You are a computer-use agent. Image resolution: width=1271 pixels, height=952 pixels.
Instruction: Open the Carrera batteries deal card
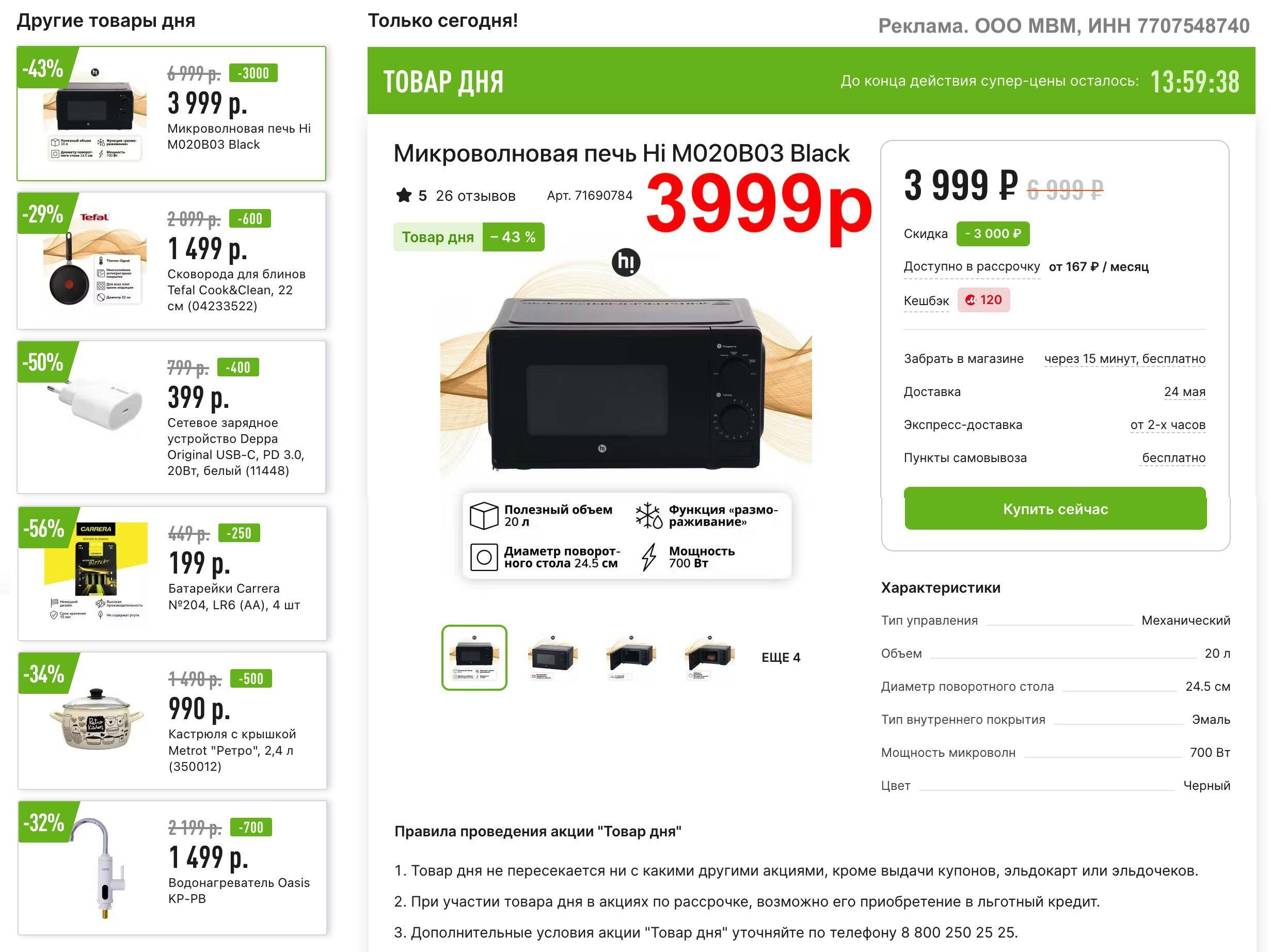[x=172, y=574]
